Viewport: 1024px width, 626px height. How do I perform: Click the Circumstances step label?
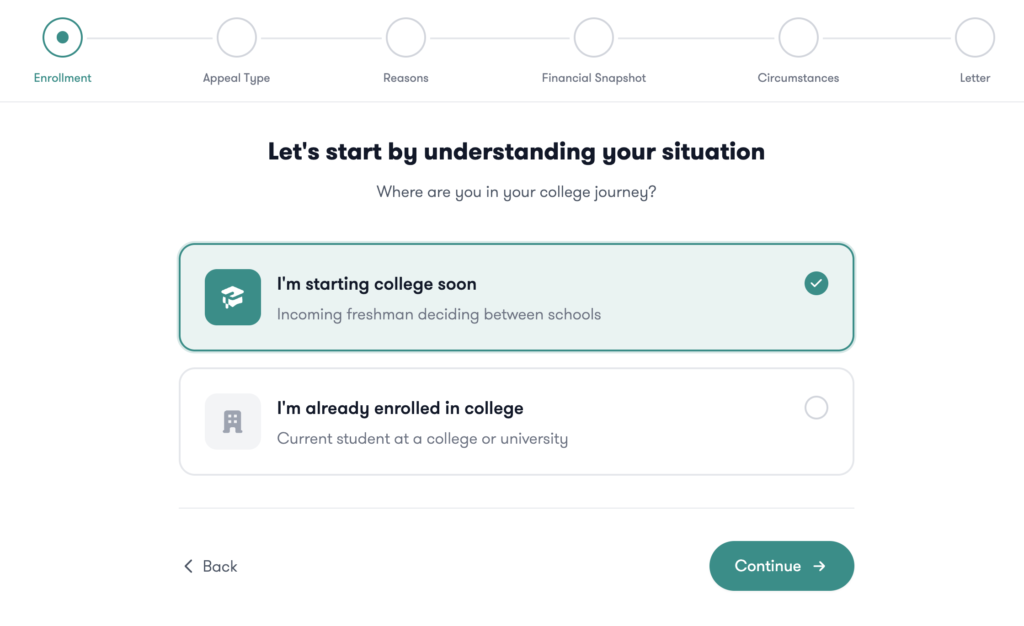click(x=798, y=78)
